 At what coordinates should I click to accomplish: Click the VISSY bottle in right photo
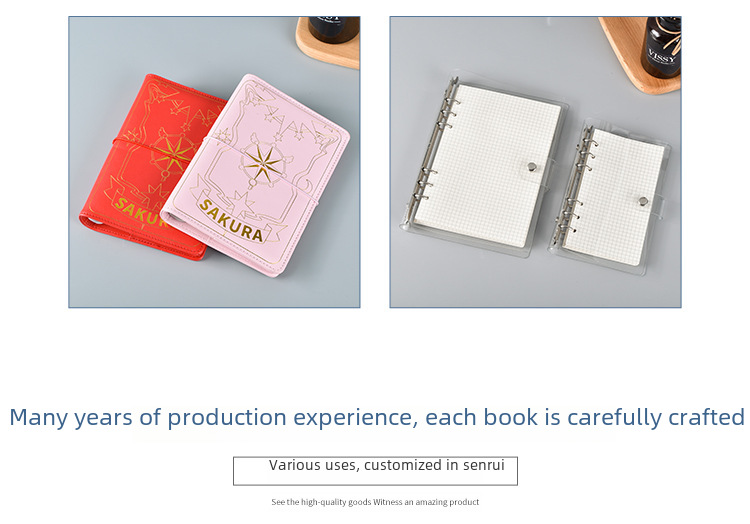point(661,46)
